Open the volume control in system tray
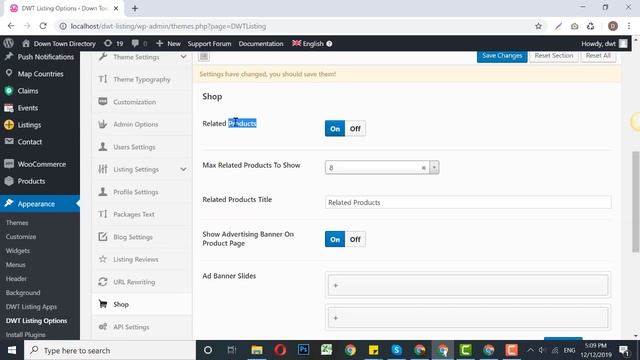This screenshot has width=640, height=360. point(542,350)
